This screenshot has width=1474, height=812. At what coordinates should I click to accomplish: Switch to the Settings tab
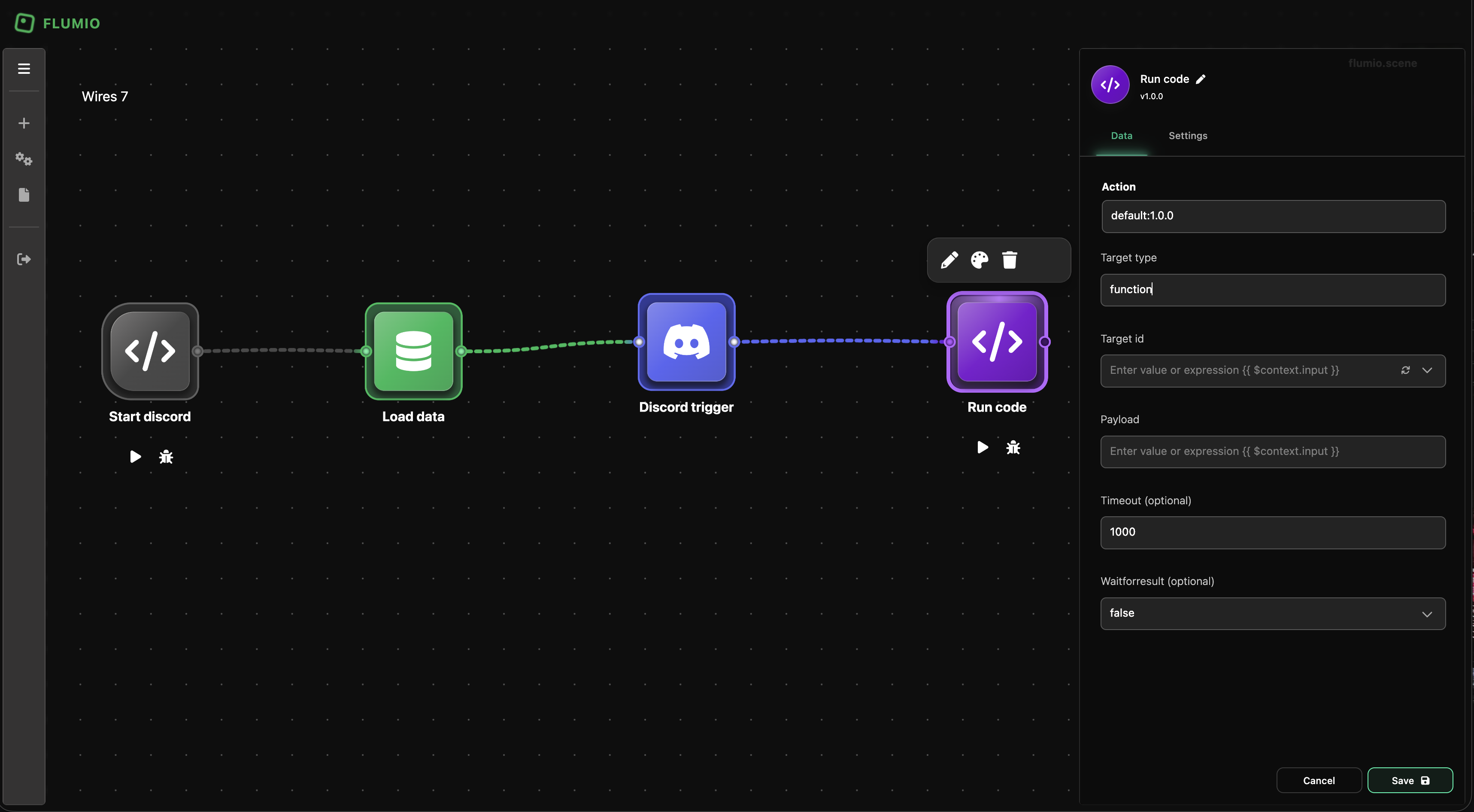1187,136
